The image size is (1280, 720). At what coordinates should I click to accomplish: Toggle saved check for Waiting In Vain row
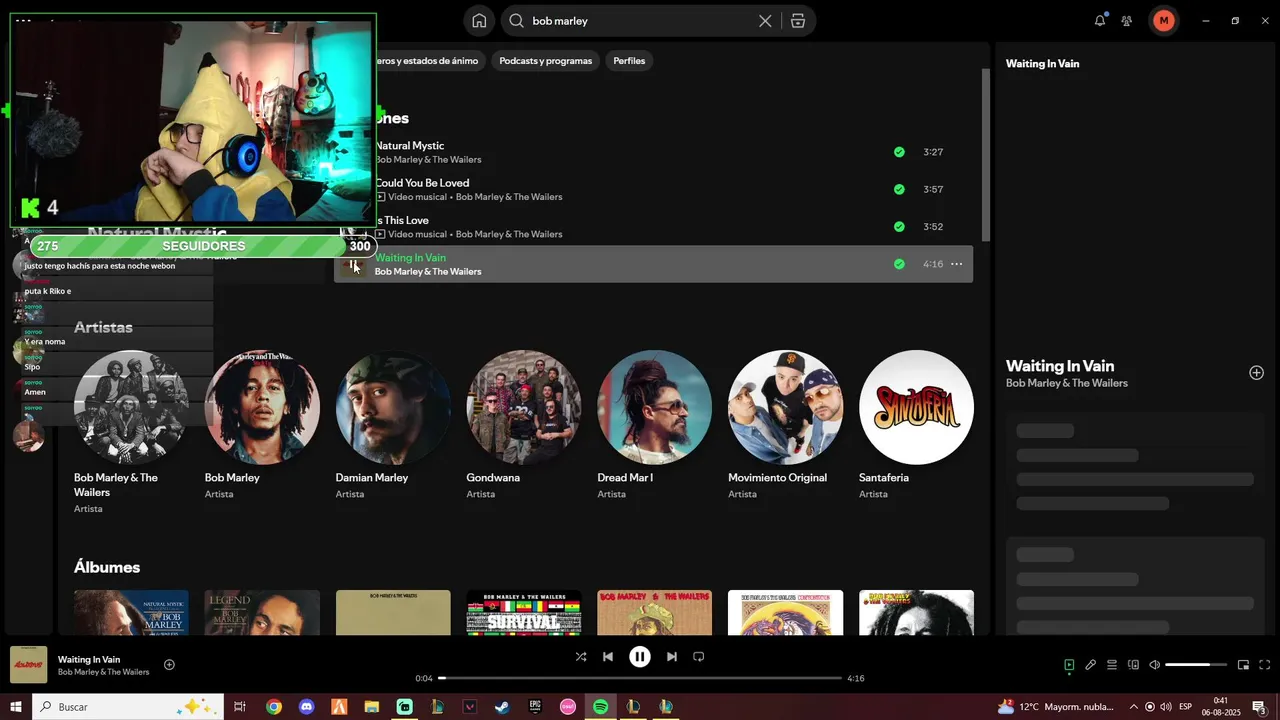click(899, 264)
